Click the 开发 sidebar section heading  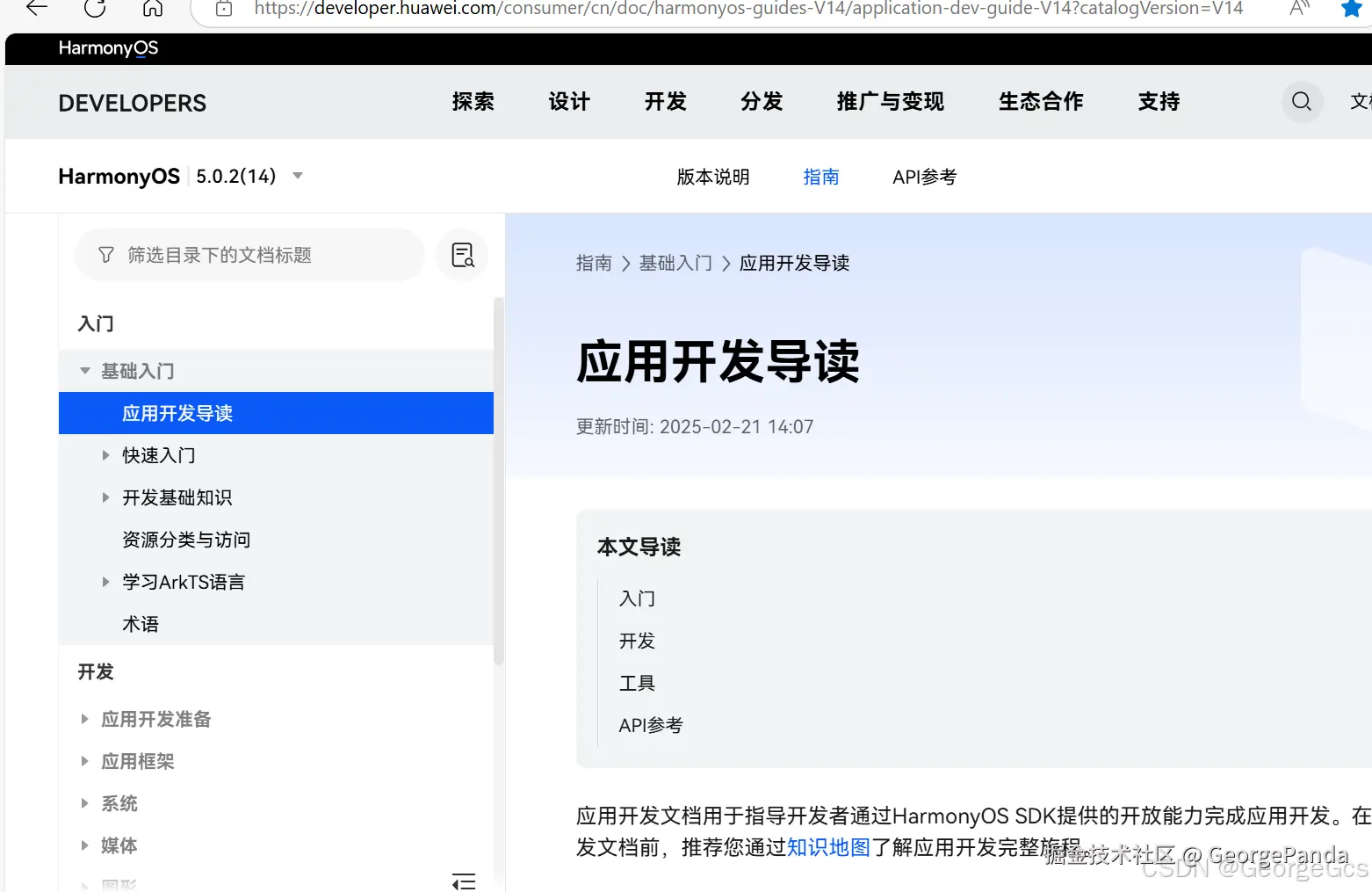(x=96, y=671)
